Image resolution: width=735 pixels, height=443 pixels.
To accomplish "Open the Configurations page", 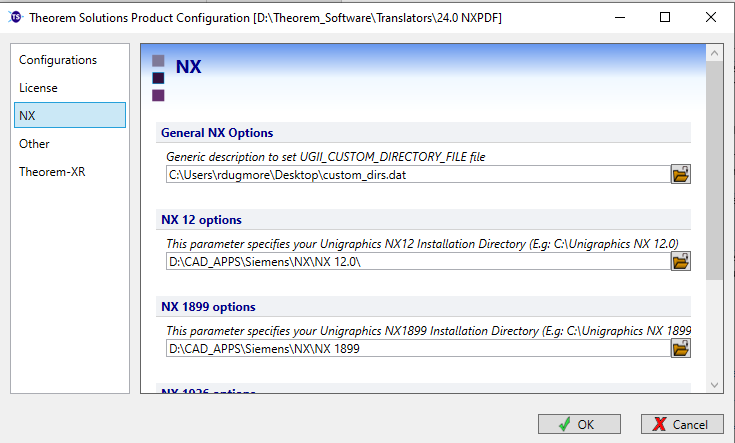I will click(70, 60).
